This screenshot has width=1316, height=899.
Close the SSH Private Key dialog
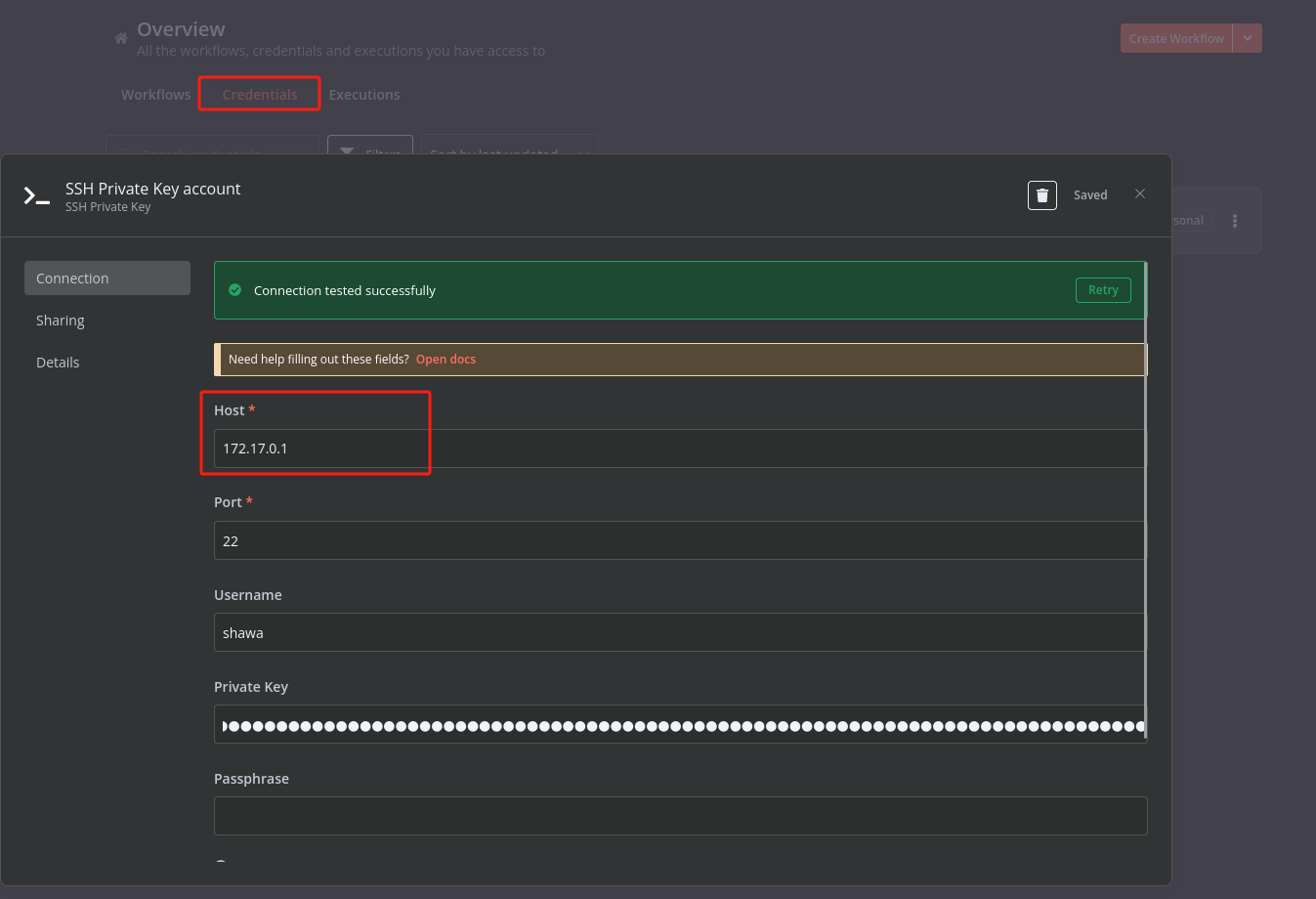pos(1139,194)
